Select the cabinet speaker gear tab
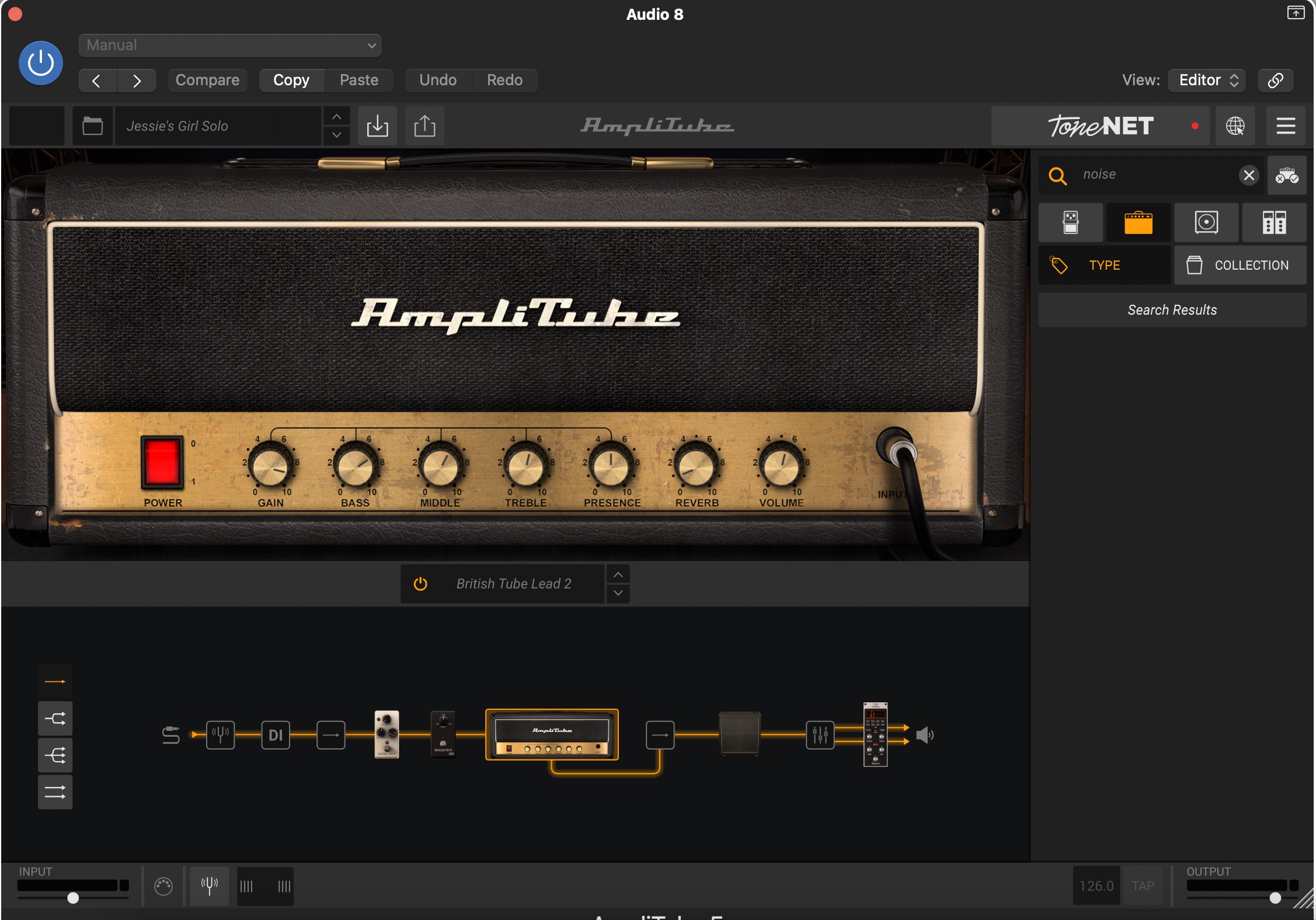The height and width of the screenshot is (920, 1316). (x=1206, y=222)
